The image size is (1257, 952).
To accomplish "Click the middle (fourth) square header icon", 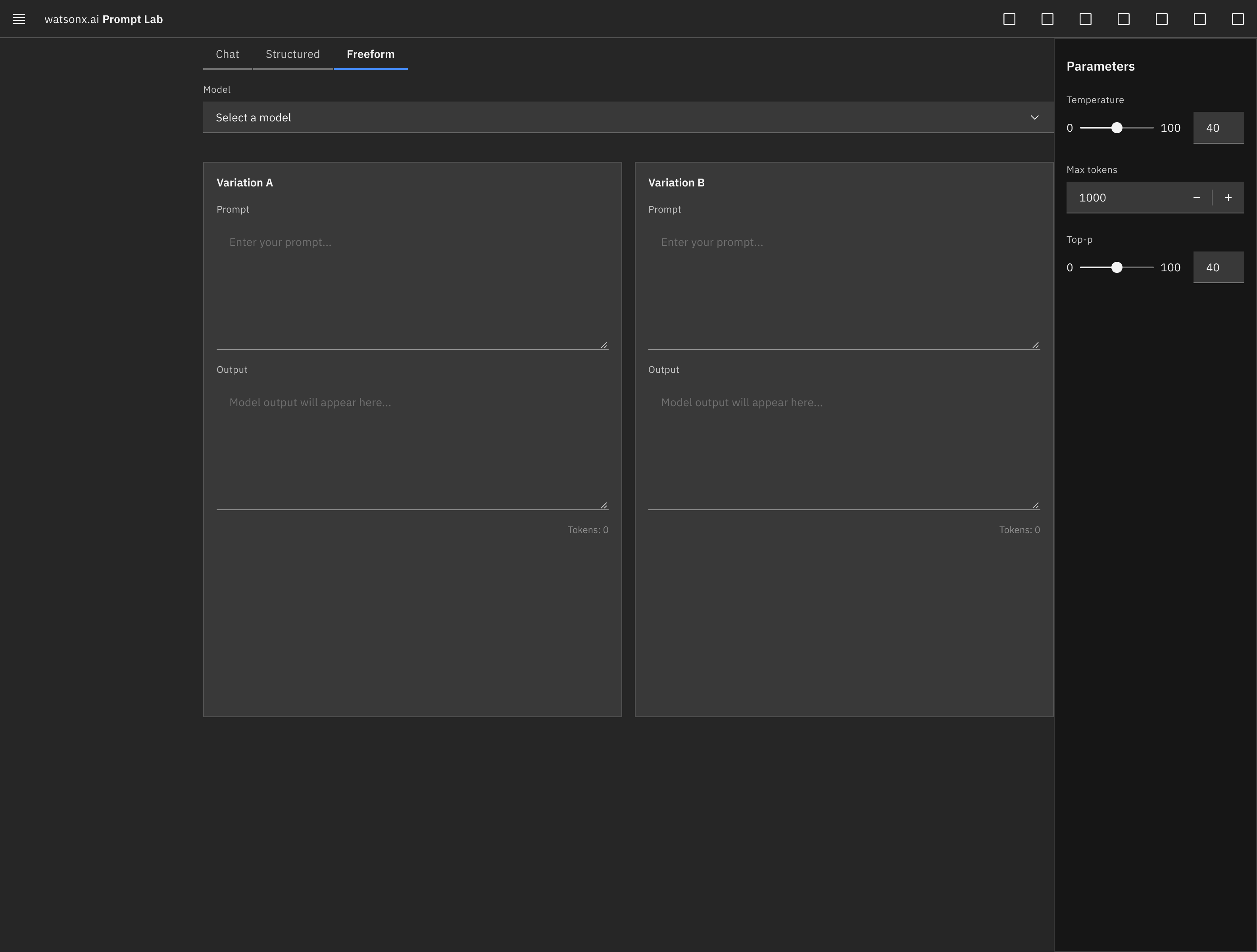I will (1123, 19).
